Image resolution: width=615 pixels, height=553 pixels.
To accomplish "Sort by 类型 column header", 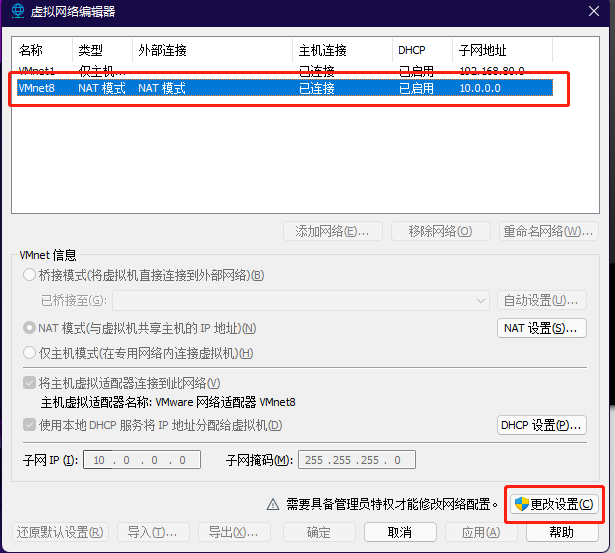I will coord(103,50).
